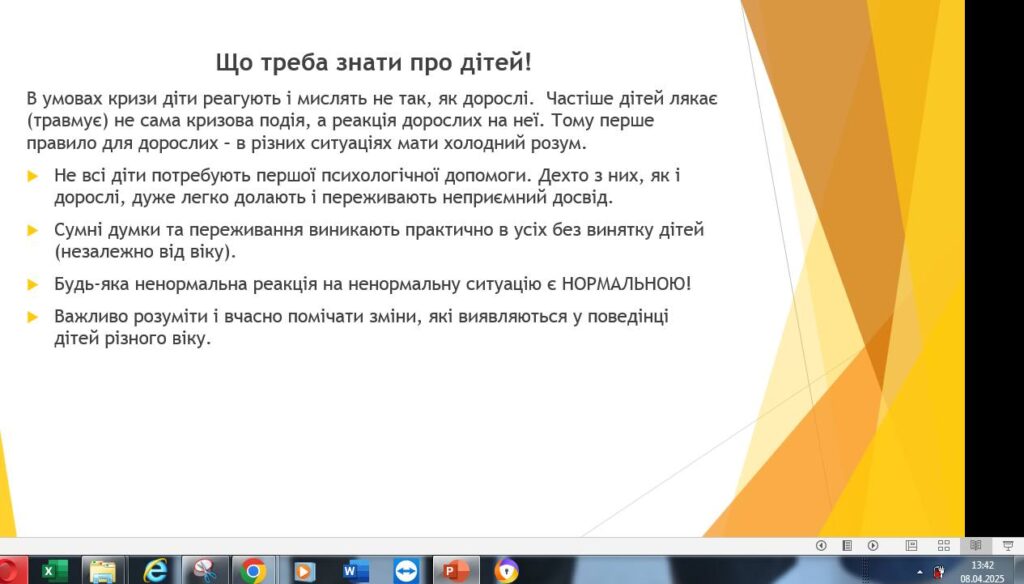Image resolution: width=1024 pixels, height=584 pixels.
Task: Advance to next slide using status bar arrow
Action: click(873, 545)
